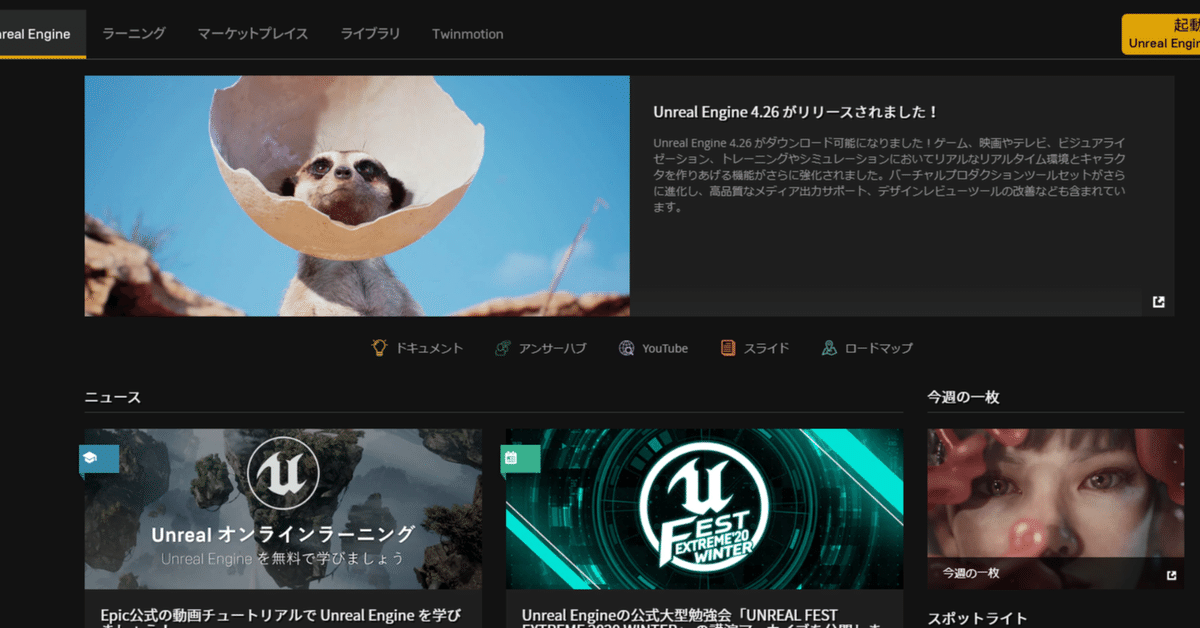Open article Epic公式の動画チュートリアルで Unreal Engine を学び
This screenshot has width=1200, height=628.
[281, 616]
